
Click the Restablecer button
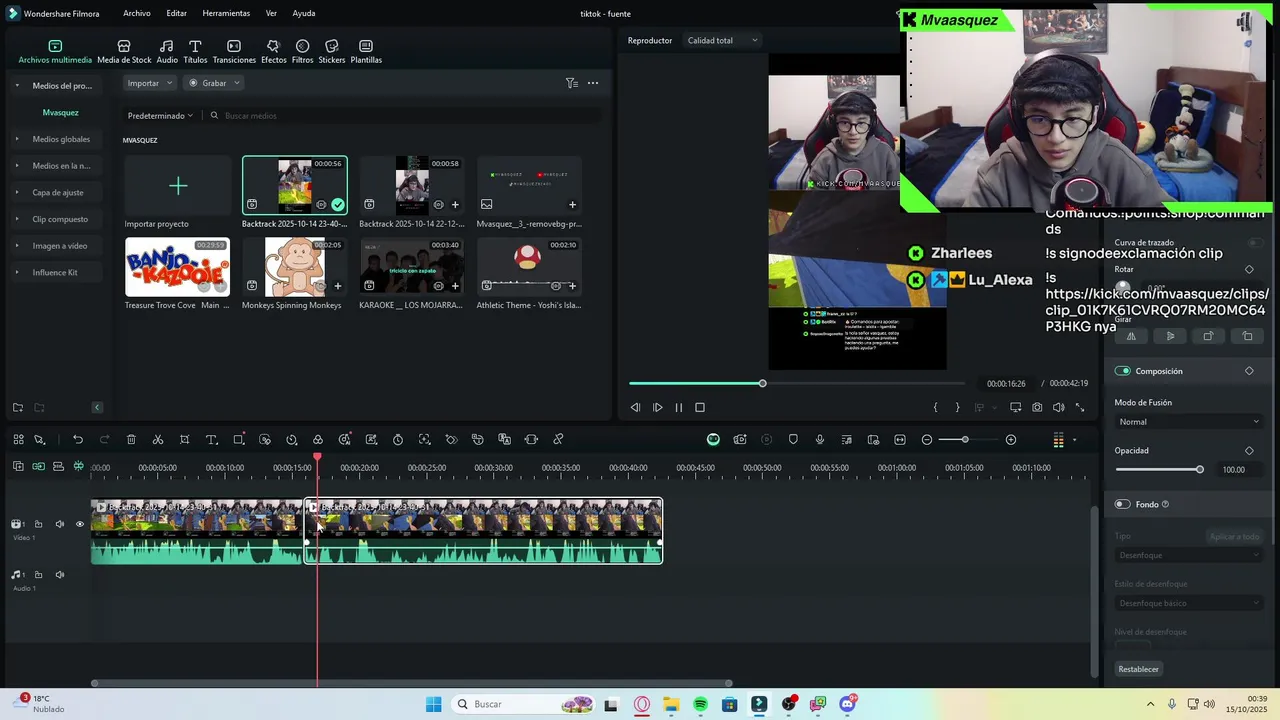pos(1139,669)
